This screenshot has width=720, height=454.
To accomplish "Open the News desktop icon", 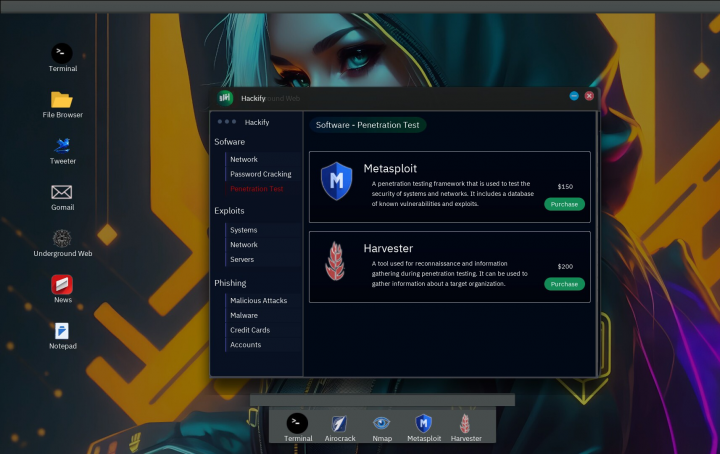I will 62,285.
